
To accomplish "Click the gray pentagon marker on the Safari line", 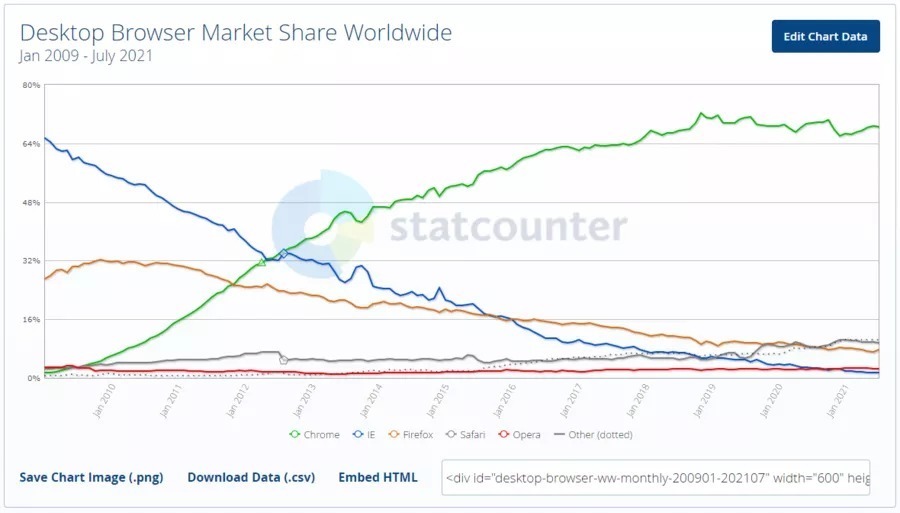I will 284,360.
